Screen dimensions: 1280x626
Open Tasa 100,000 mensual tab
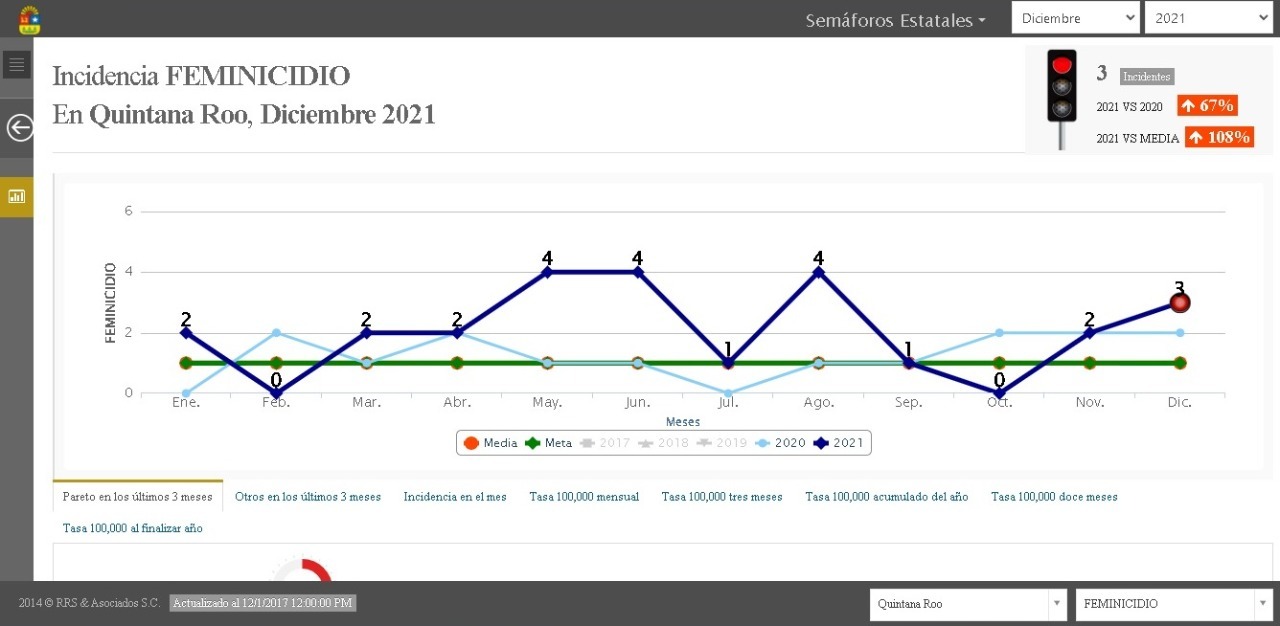pos(584,497)
